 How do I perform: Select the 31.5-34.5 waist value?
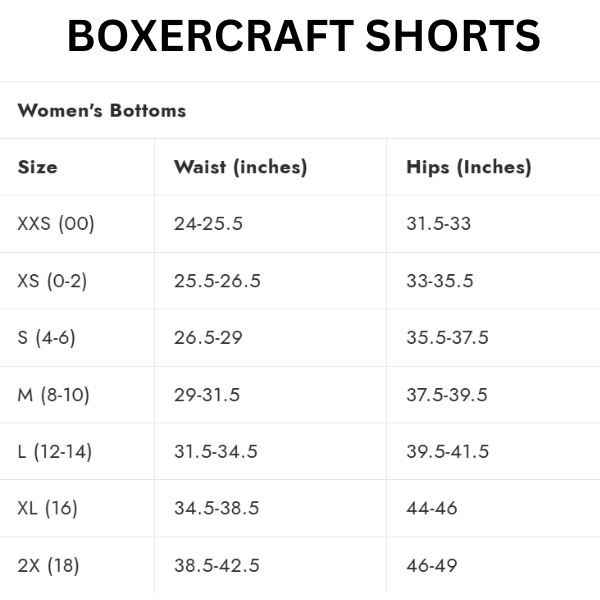pyautogui.click(x=215, y=452)
